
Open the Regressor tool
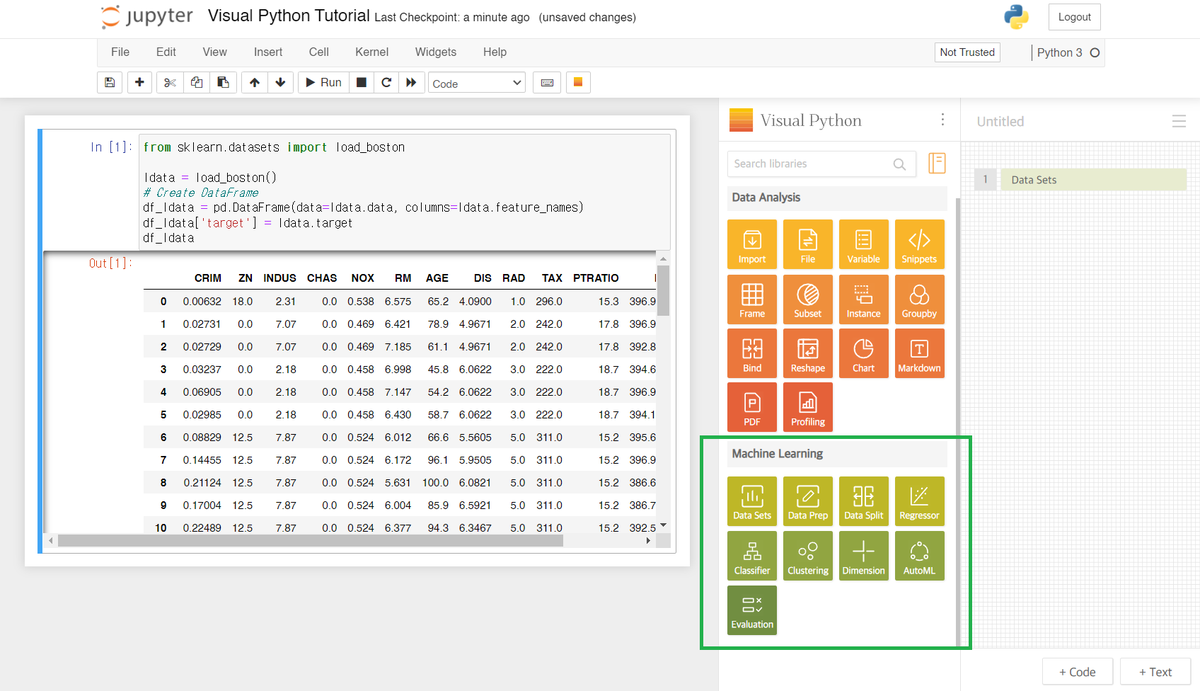pos(919,501)
